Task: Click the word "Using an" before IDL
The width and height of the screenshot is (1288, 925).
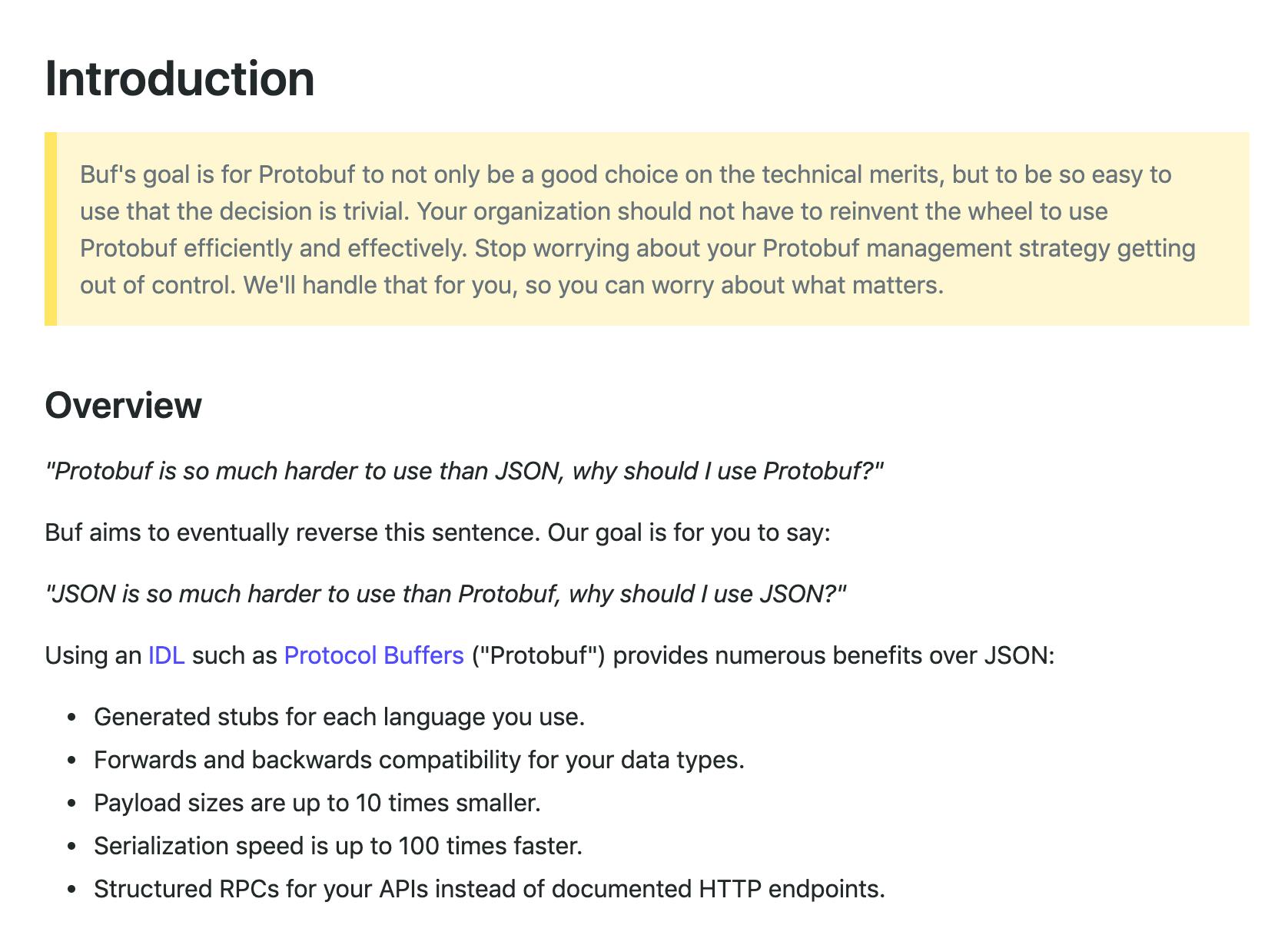Action: [93, 655]
